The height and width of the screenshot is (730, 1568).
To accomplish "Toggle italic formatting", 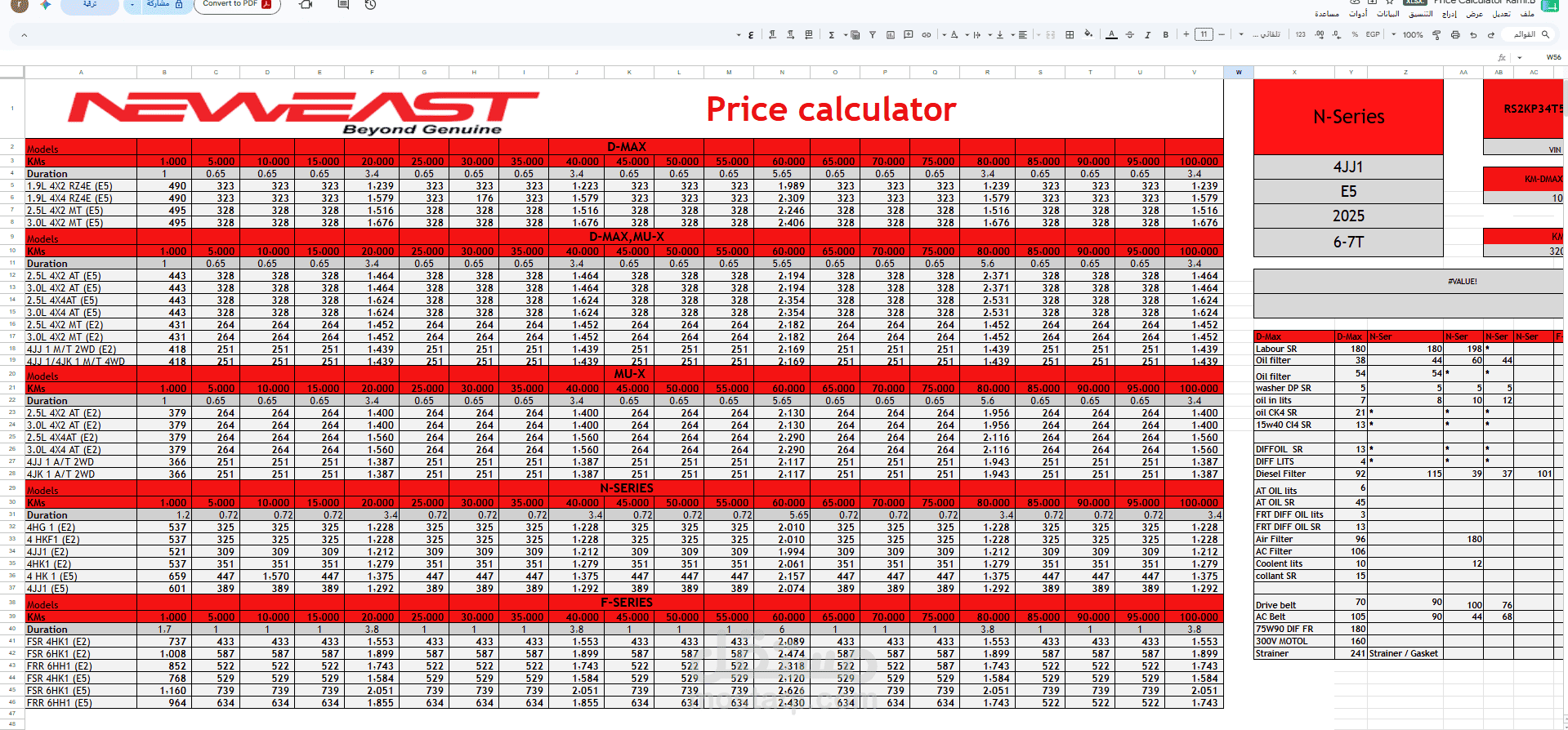I will tap(1147, 35).
